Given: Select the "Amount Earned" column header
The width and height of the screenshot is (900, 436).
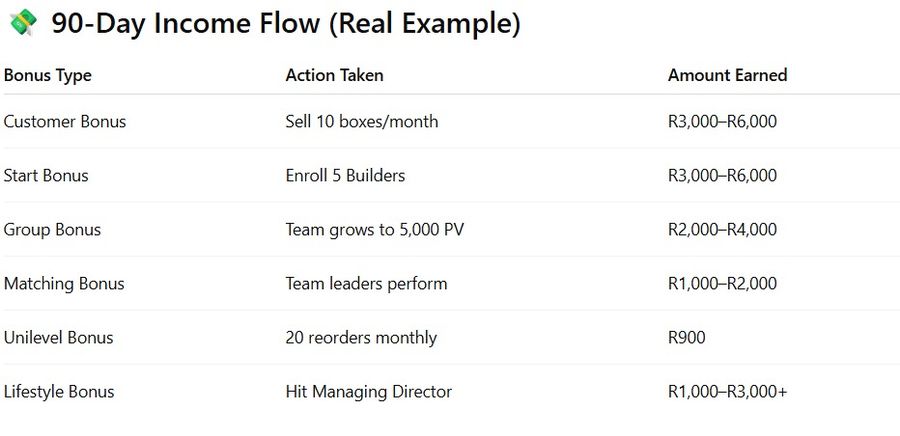Looking at the screenshot, I should [727, 75].
